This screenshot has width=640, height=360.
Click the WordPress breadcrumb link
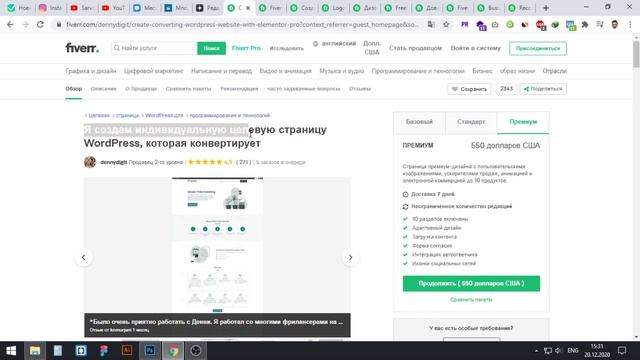[164, 116]
